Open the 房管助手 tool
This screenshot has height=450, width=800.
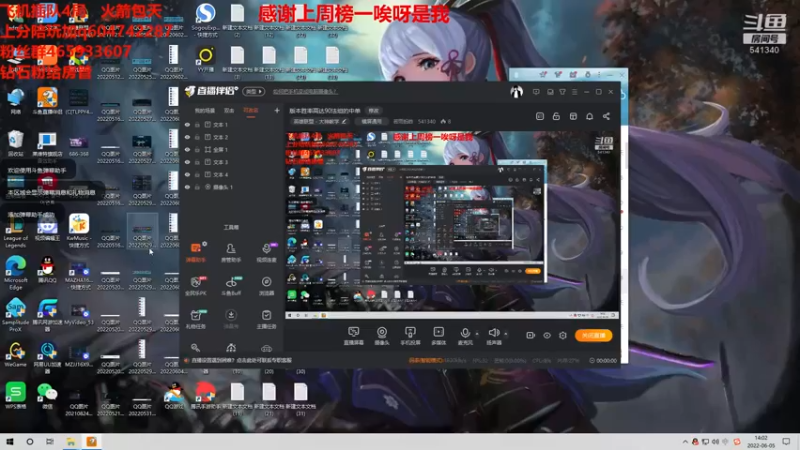(x=231, y=252)
